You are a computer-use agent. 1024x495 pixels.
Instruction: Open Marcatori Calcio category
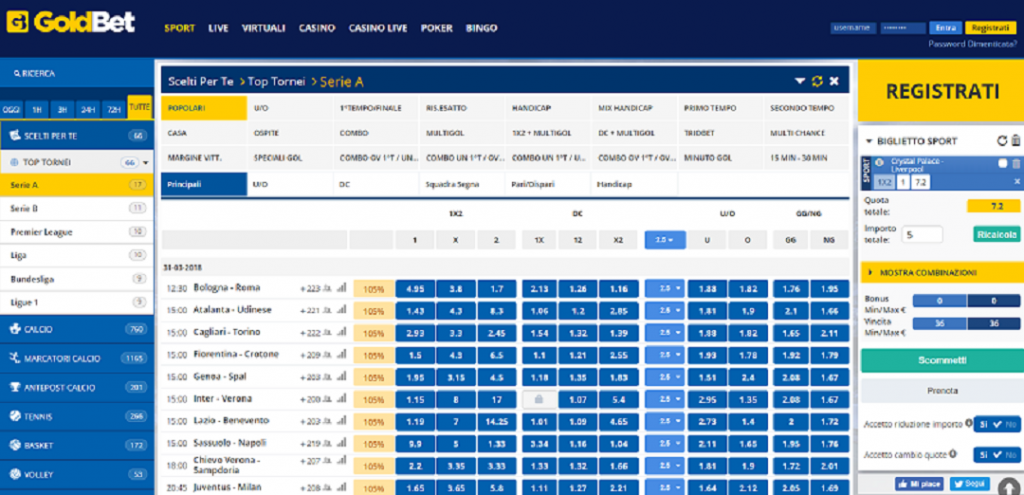pos(76,359)
